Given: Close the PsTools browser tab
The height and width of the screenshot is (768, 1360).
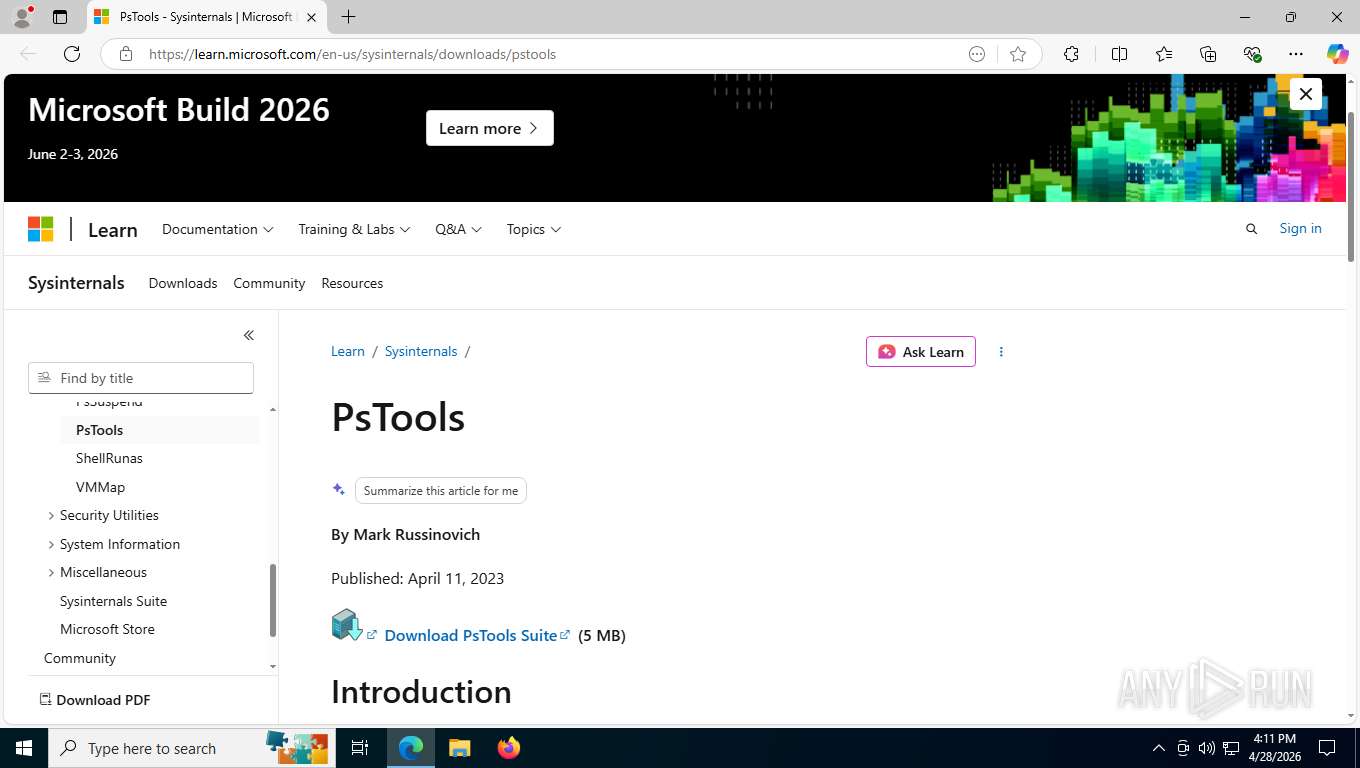Looking at the screenshot, I should pos(311,17).
